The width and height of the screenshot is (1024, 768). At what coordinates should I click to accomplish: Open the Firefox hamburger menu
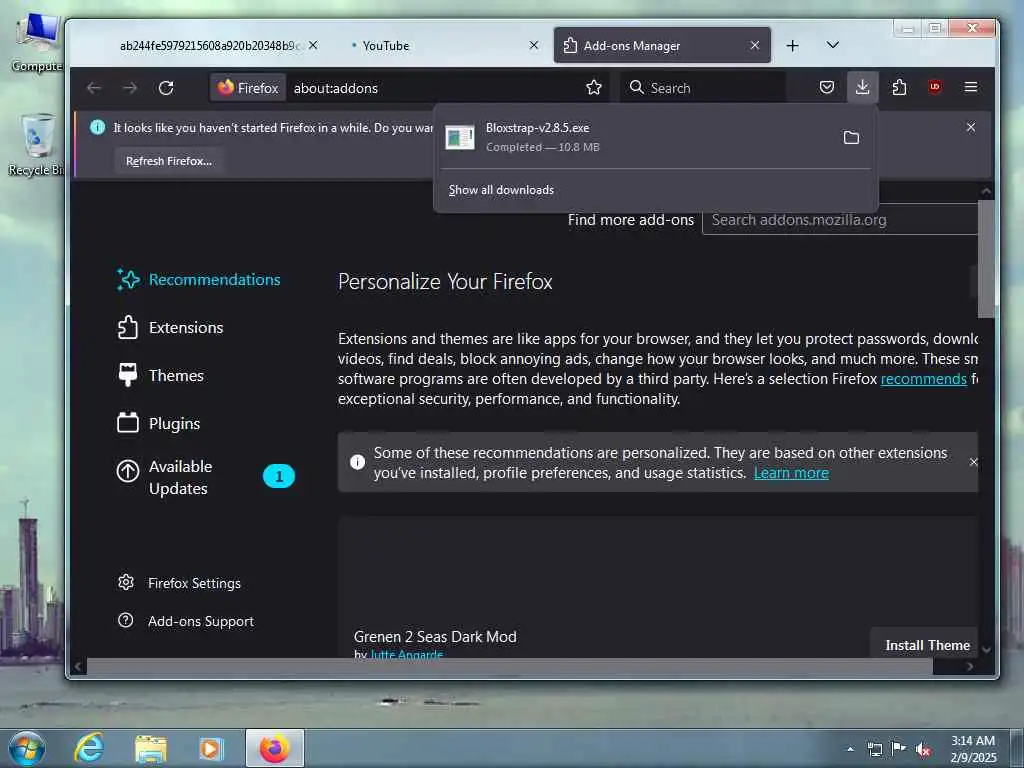[x=971, y=88]
